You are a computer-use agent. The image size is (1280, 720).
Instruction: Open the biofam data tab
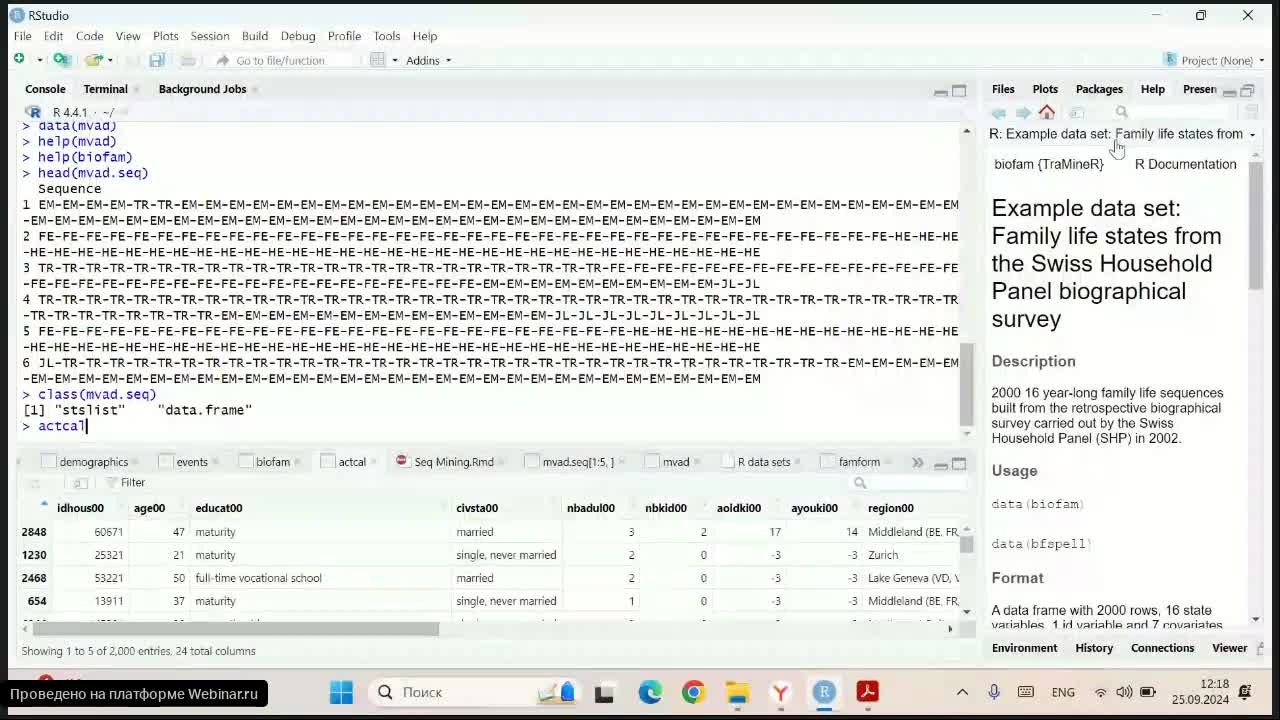coord(272,462)
